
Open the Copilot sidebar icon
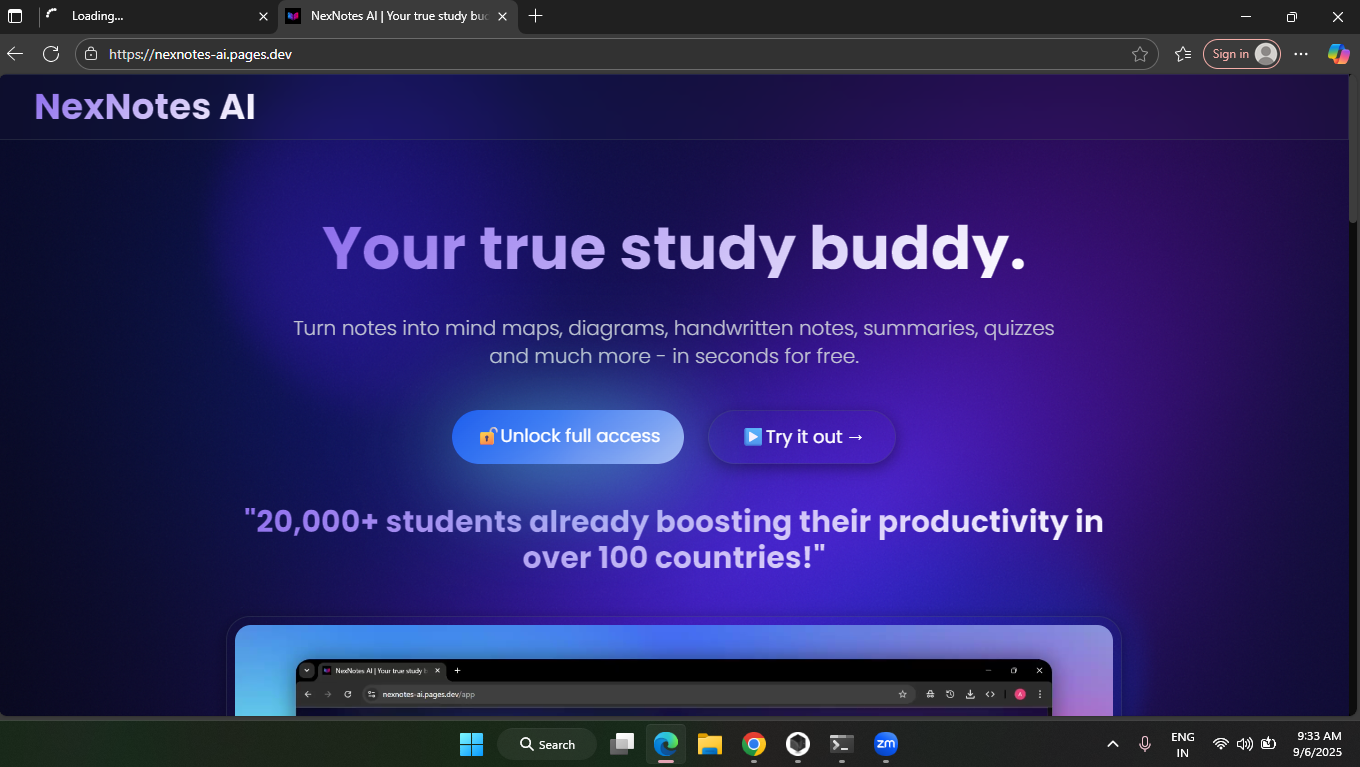[x=1338, y=54]
